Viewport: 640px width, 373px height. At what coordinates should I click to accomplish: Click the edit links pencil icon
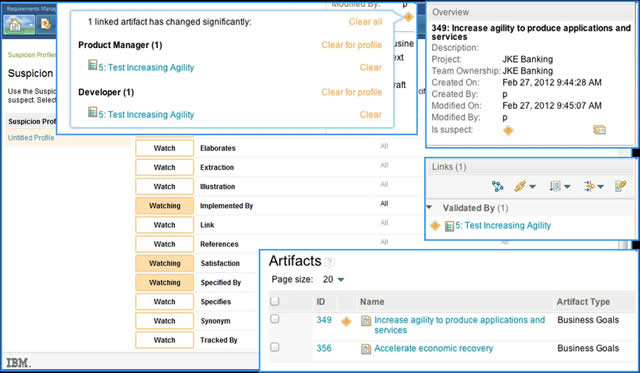pyautogui.click(x=620, y=186)
